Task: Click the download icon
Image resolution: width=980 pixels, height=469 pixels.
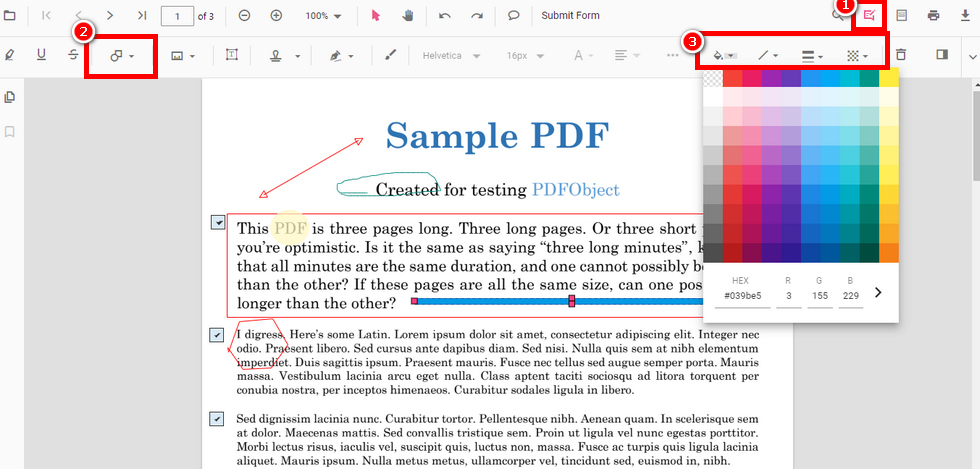Action: click(964, 16)
